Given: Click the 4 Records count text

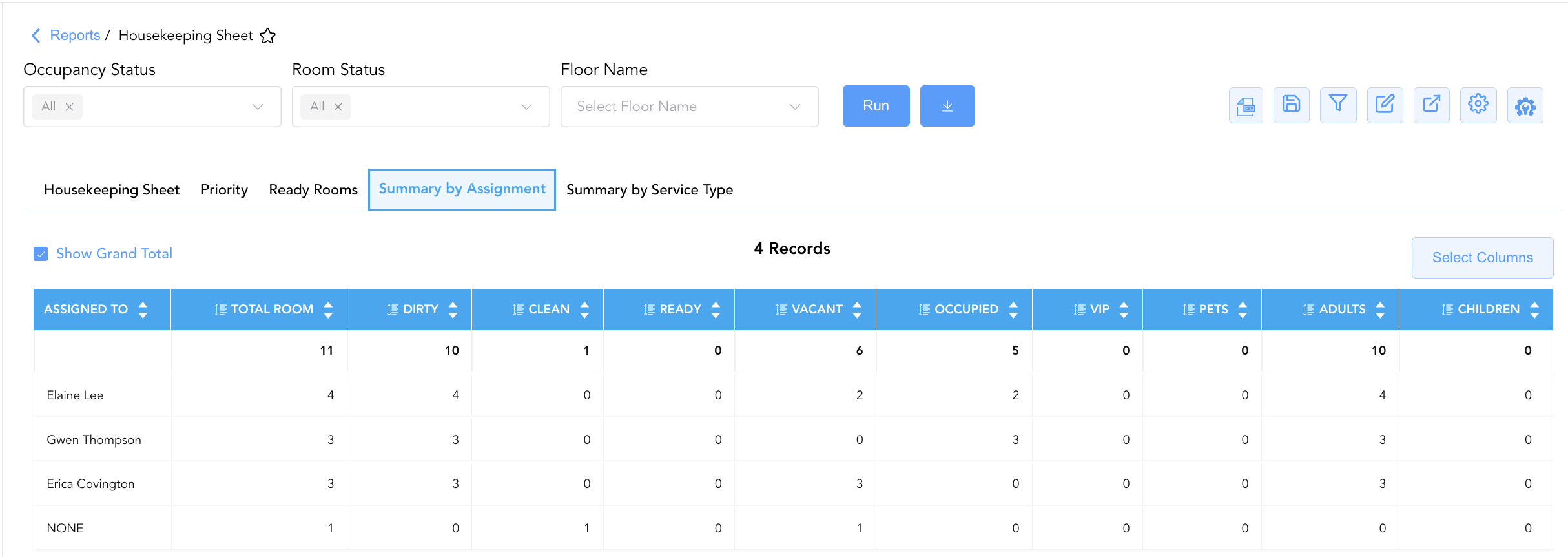Looking at the screenshot, I should 792,249.
